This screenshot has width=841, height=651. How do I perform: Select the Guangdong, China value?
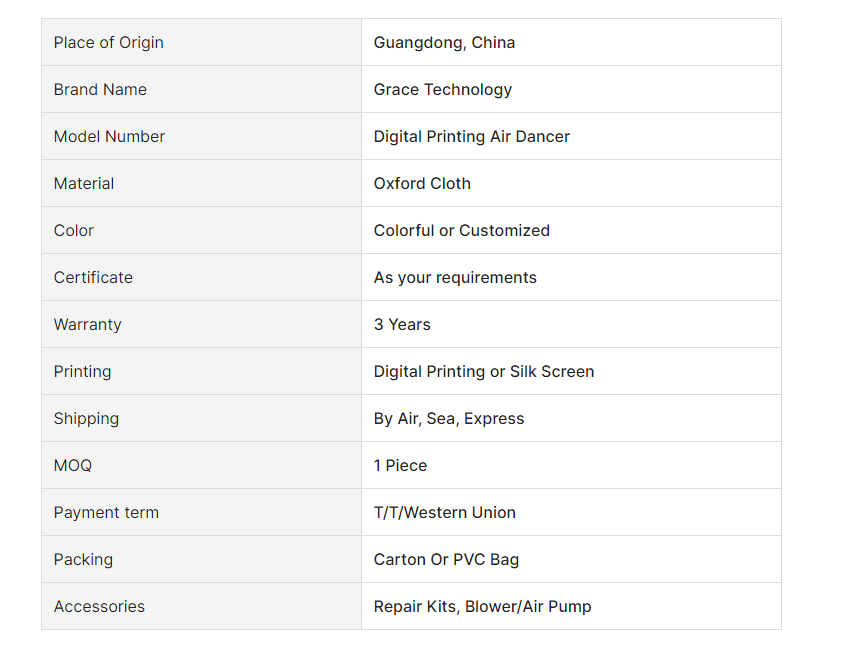(x=444, y=42)
